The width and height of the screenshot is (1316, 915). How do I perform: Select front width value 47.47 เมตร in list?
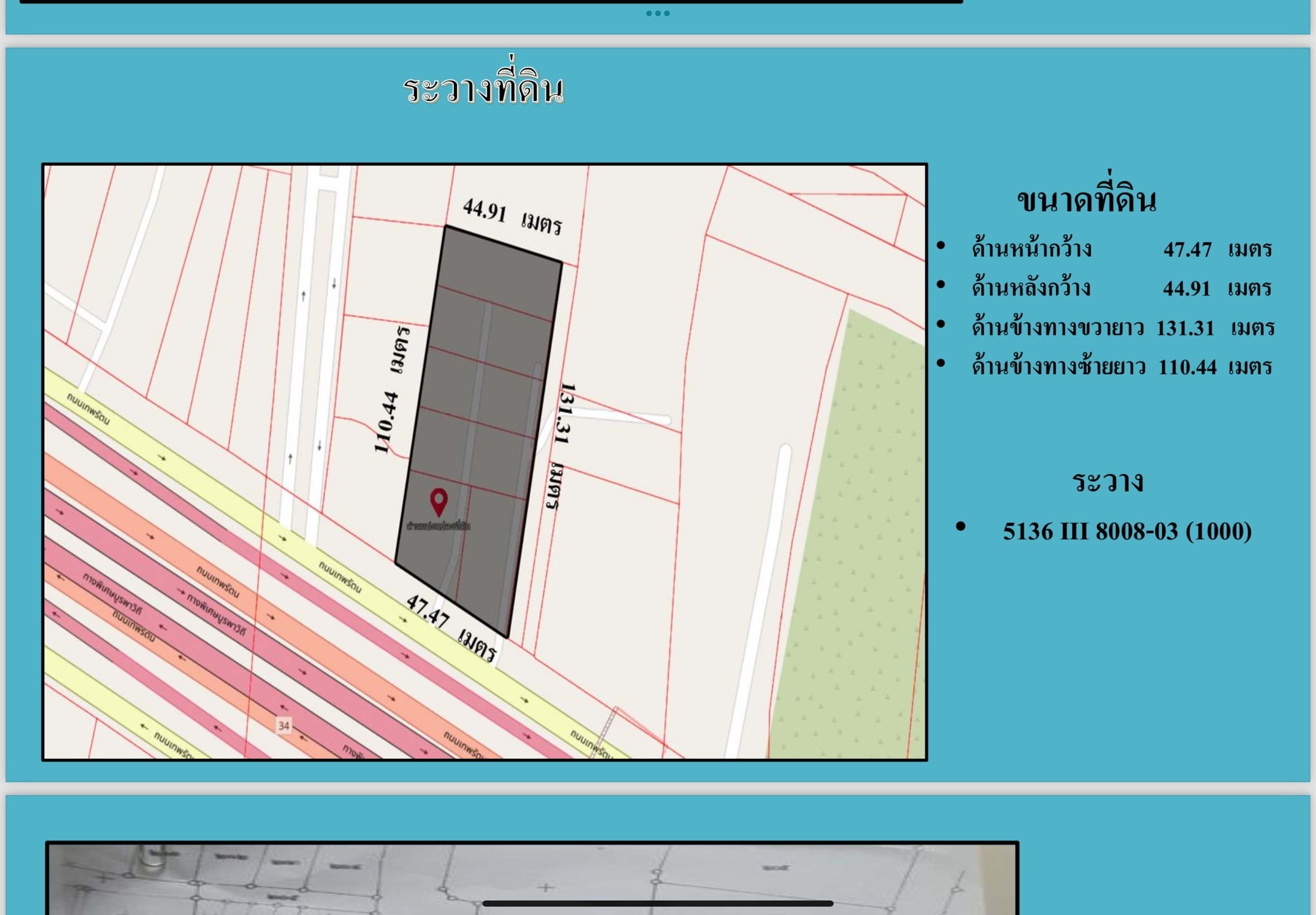[1218, 249]
